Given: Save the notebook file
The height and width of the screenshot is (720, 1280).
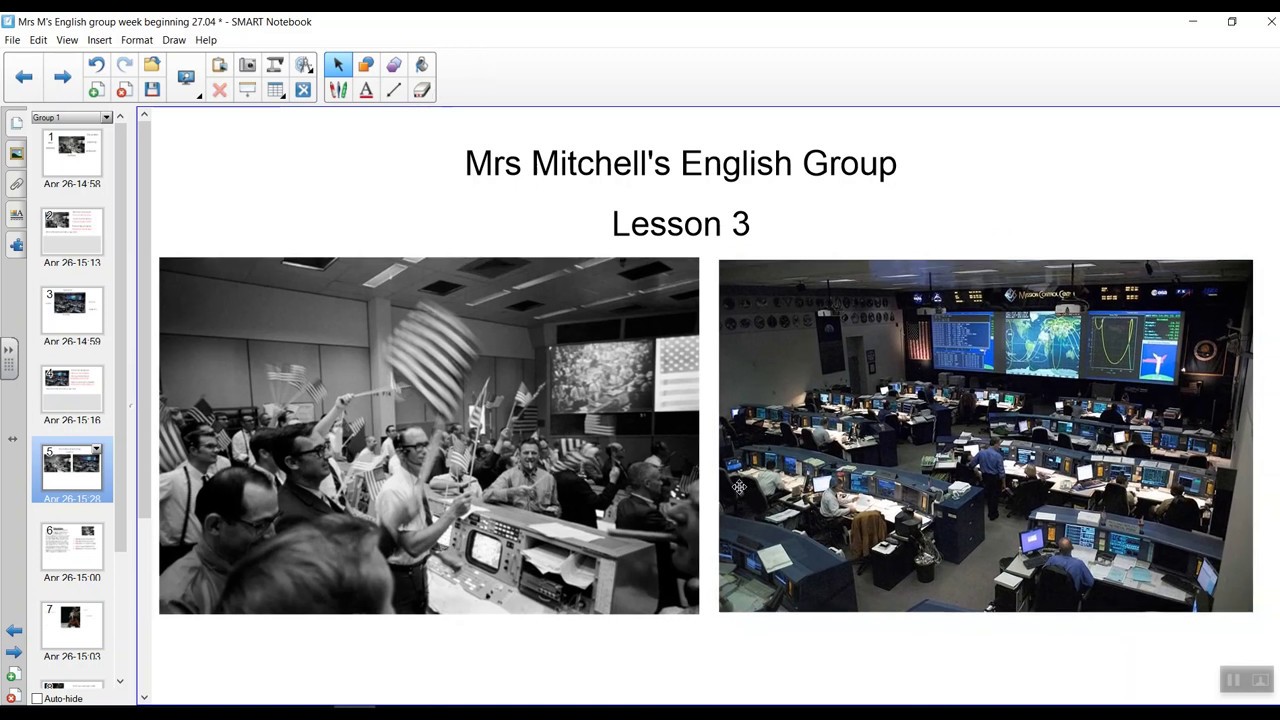Looking at the screenshot, I should point(152,90).
